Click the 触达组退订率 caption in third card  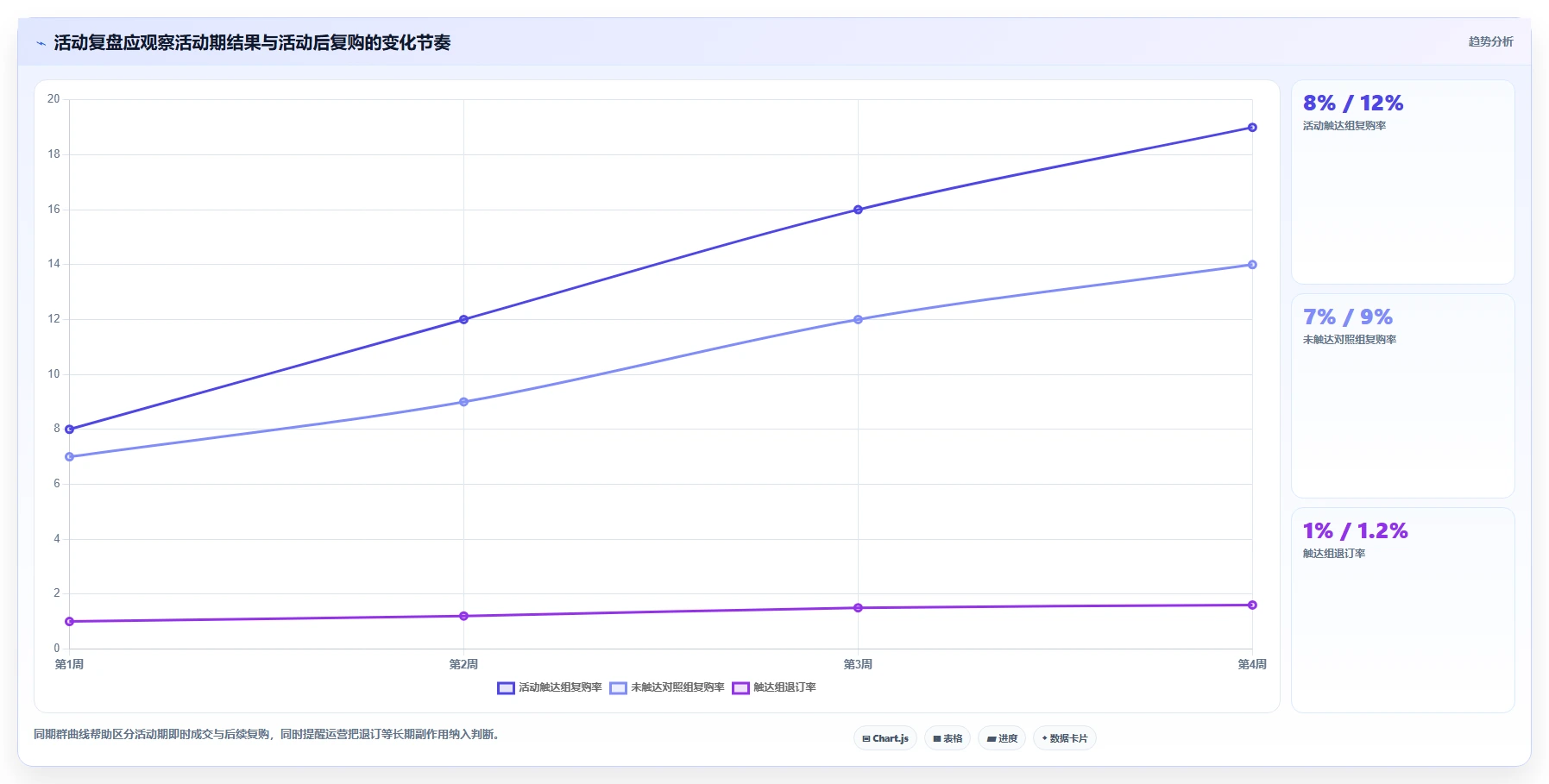[1334, 554]
